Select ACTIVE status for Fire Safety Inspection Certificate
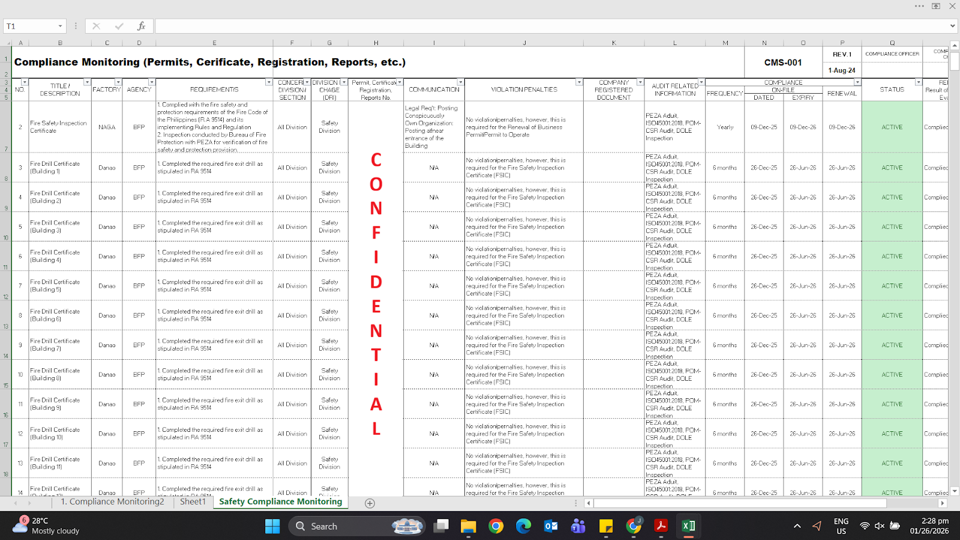Viewport: 960px width, 540px height. click(x=892, y=127)
